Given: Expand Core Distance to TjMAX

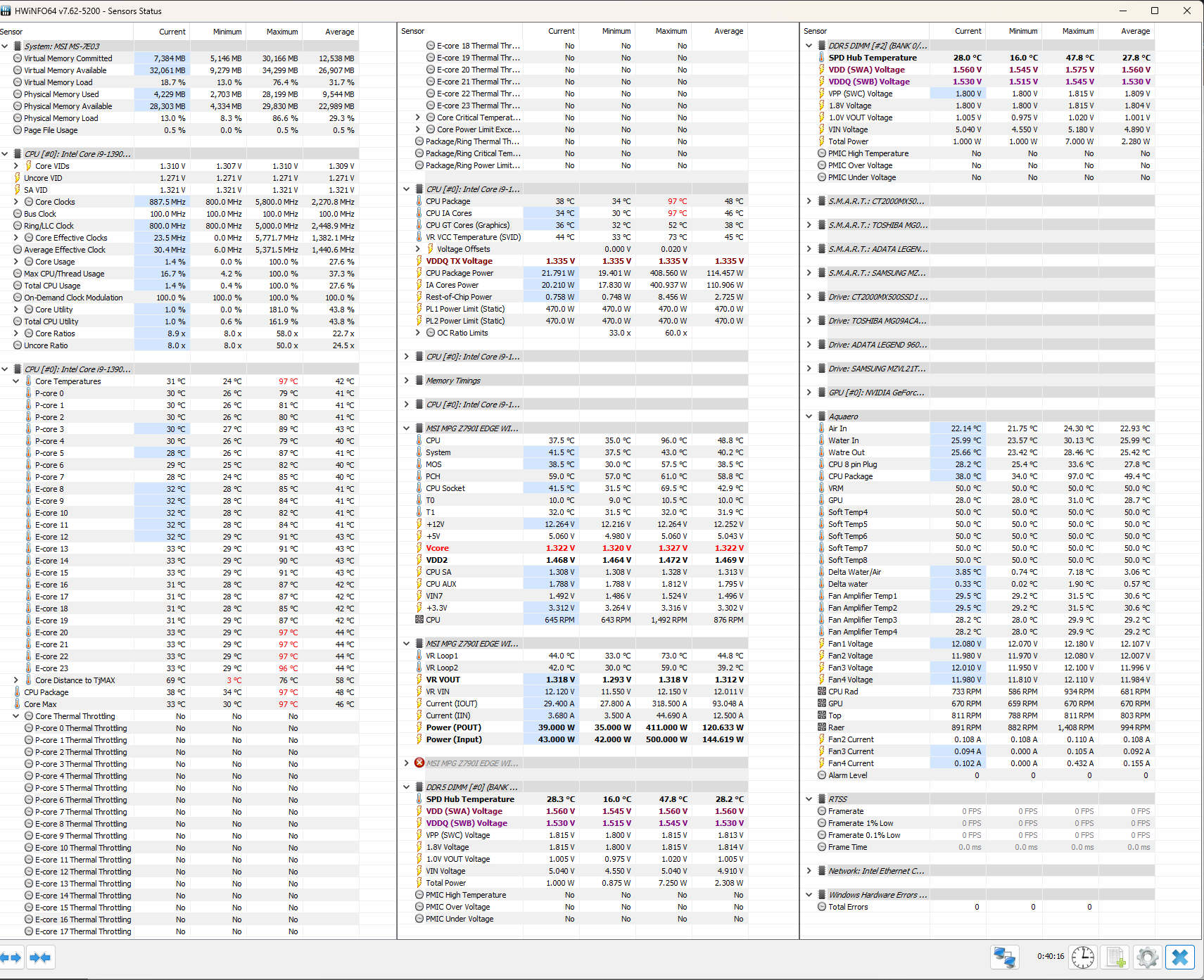Looking at the screenshot, I should point(16,680).
